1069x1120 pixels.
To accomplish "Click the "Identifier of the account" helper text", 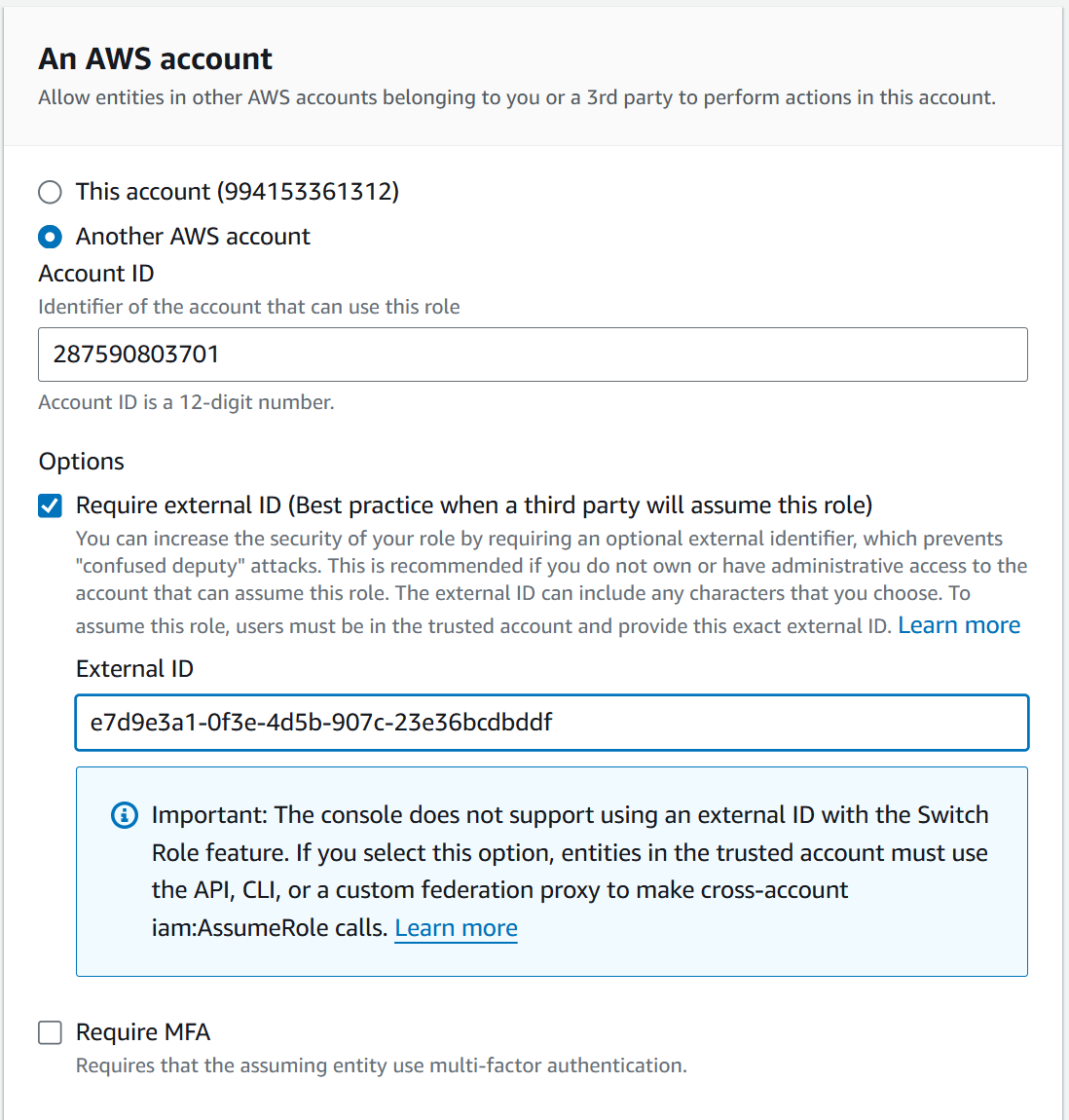I will coord(248,307).
